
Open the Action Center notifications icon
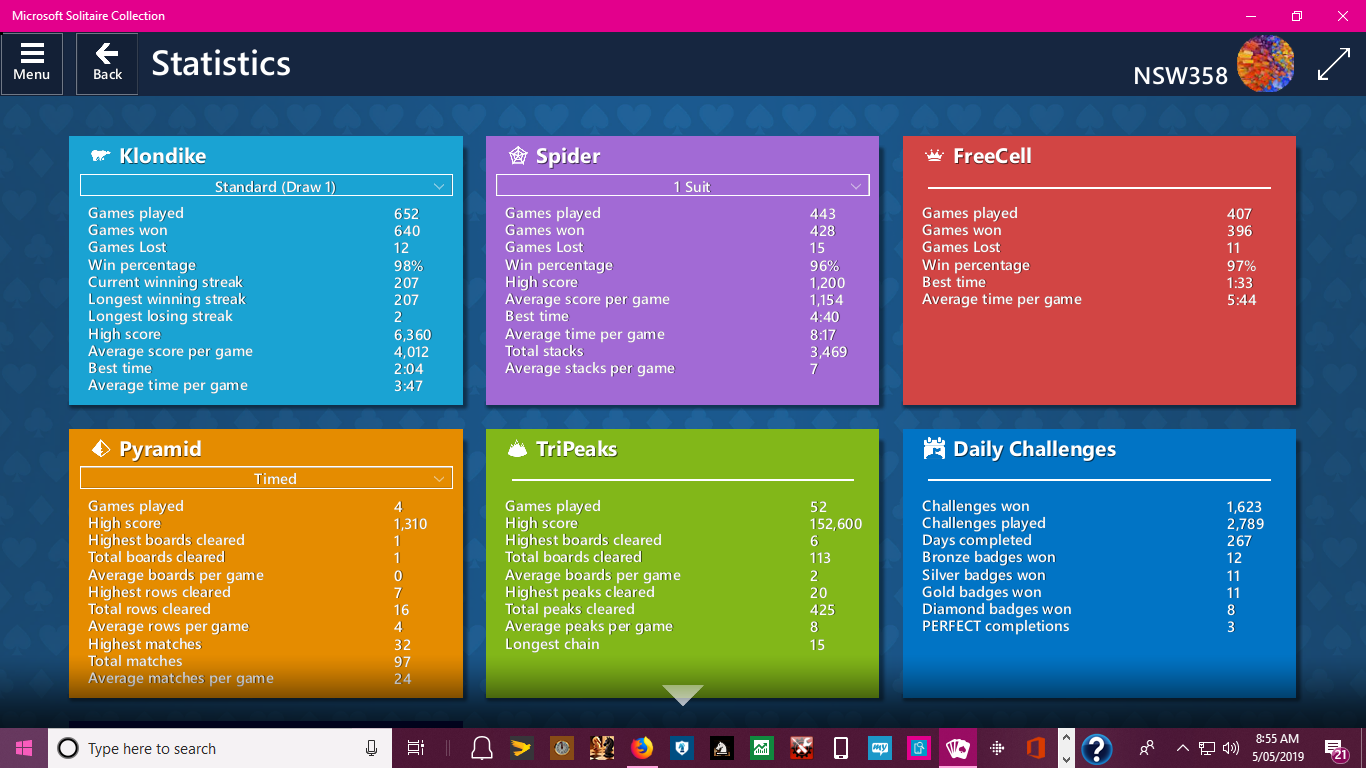(x=1336, y=748)
